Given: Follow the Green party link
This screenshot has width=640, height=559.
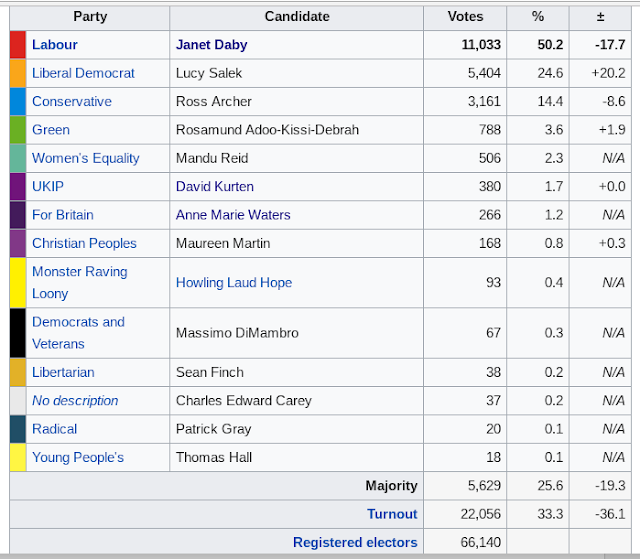Looking at the screenshot, I should tap(51, 129).
